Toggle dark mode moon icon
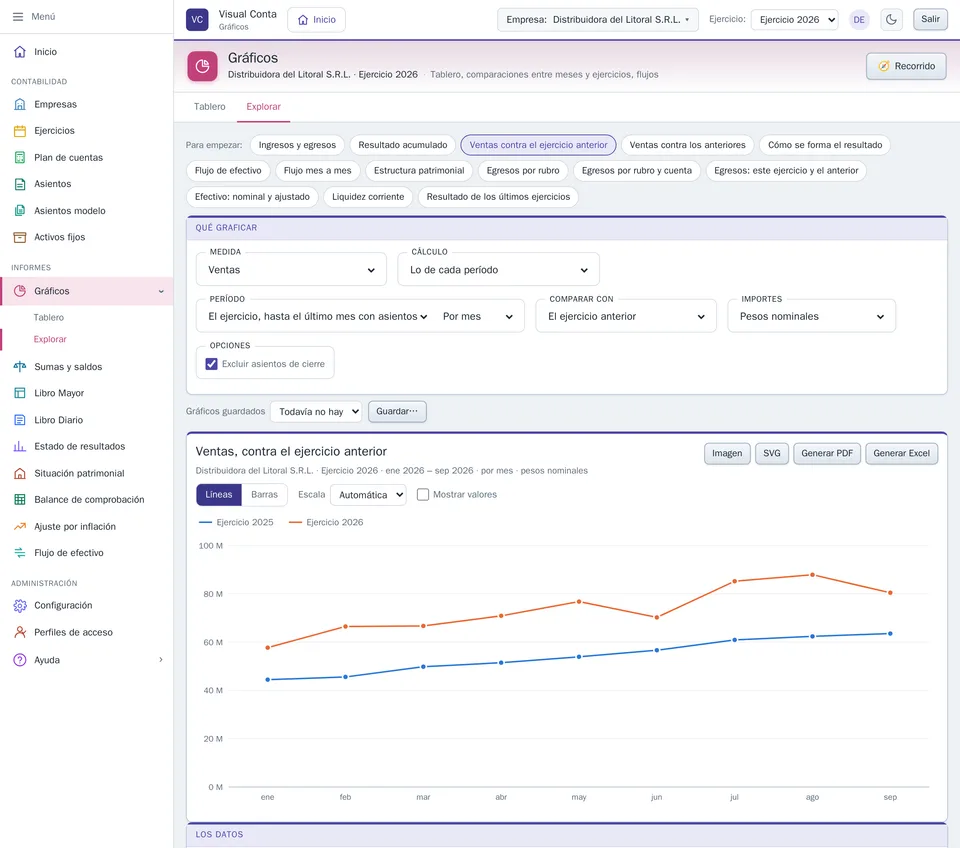This screenshot has height=848, width=960. (x=891, y=20)
